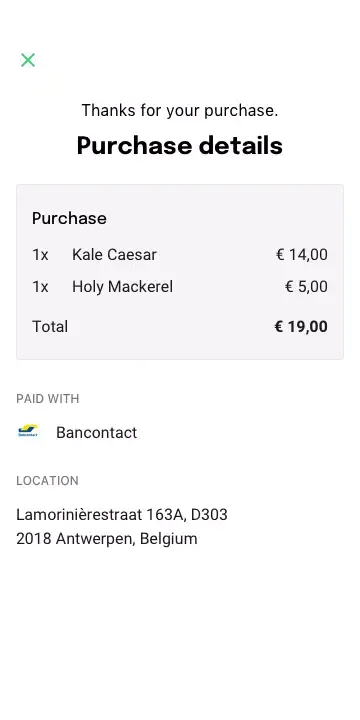Click the Thanks for your purchase message

tap(180, 111)
